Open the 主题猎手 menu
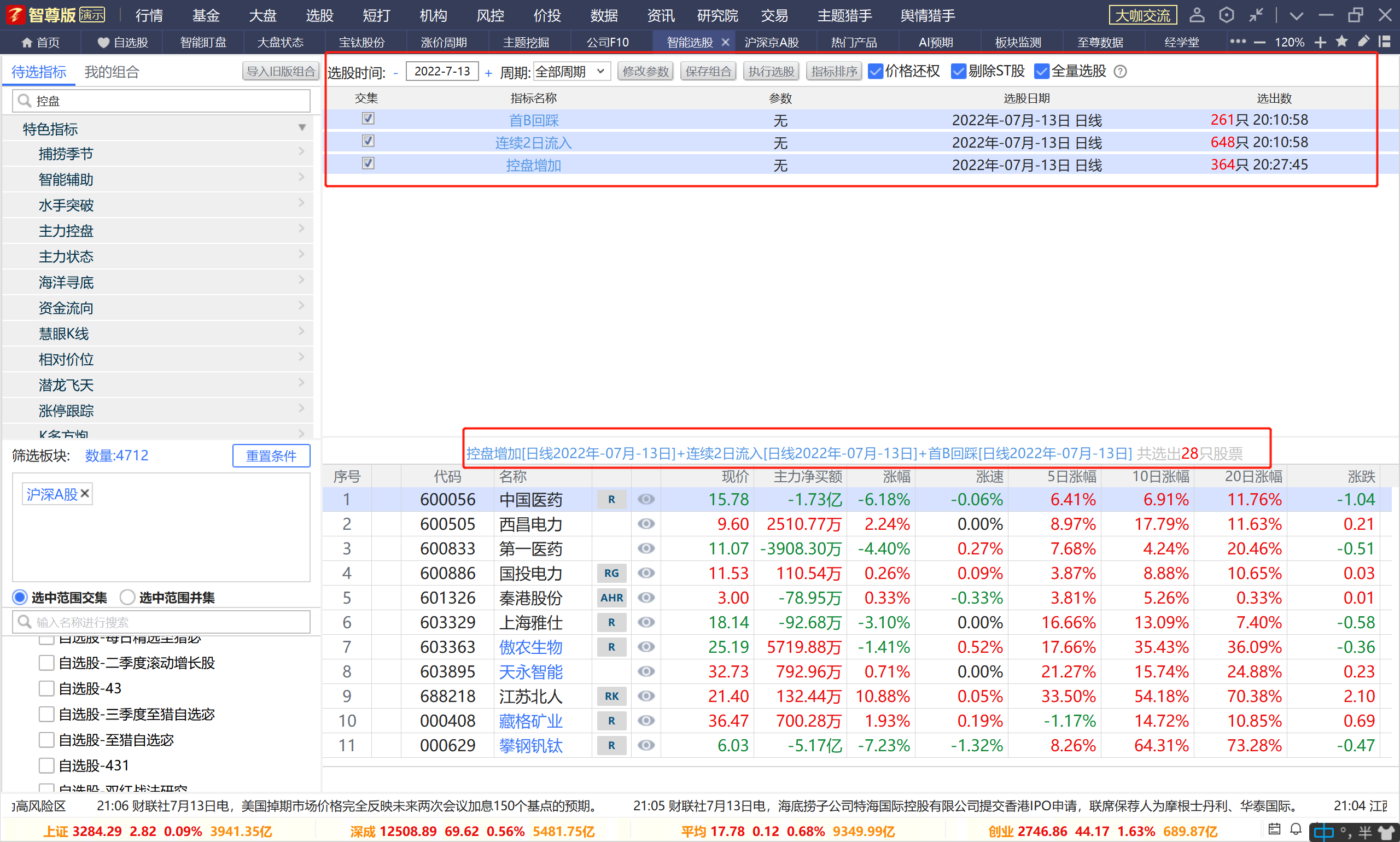Viewport: 1400px width, 842px height. click(x=844, y=15)
